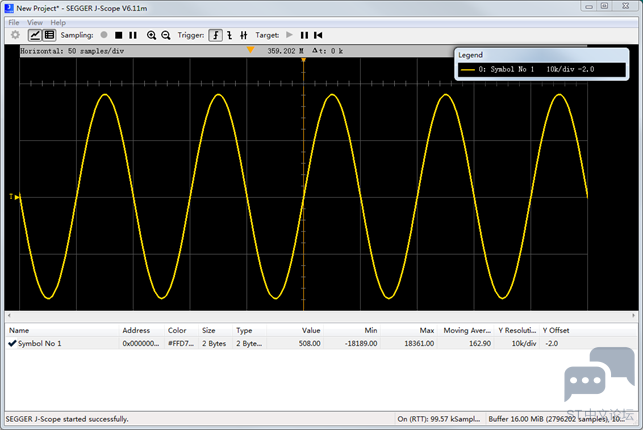643x430 pixels.
Task: Open the View menu
Action: pos(35,23)
